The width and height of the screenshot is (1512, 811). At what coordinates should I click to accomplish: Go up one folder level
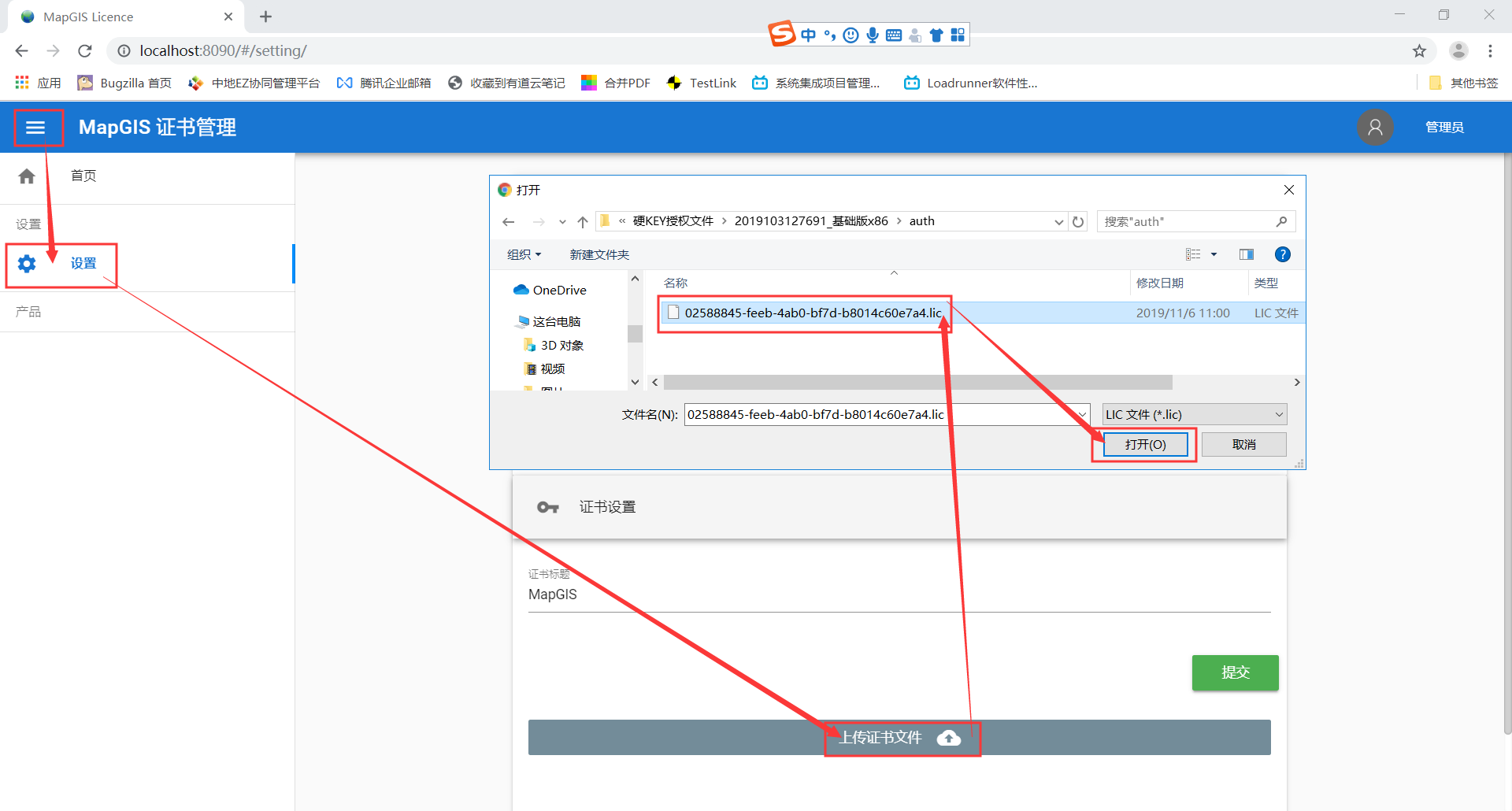583,222
